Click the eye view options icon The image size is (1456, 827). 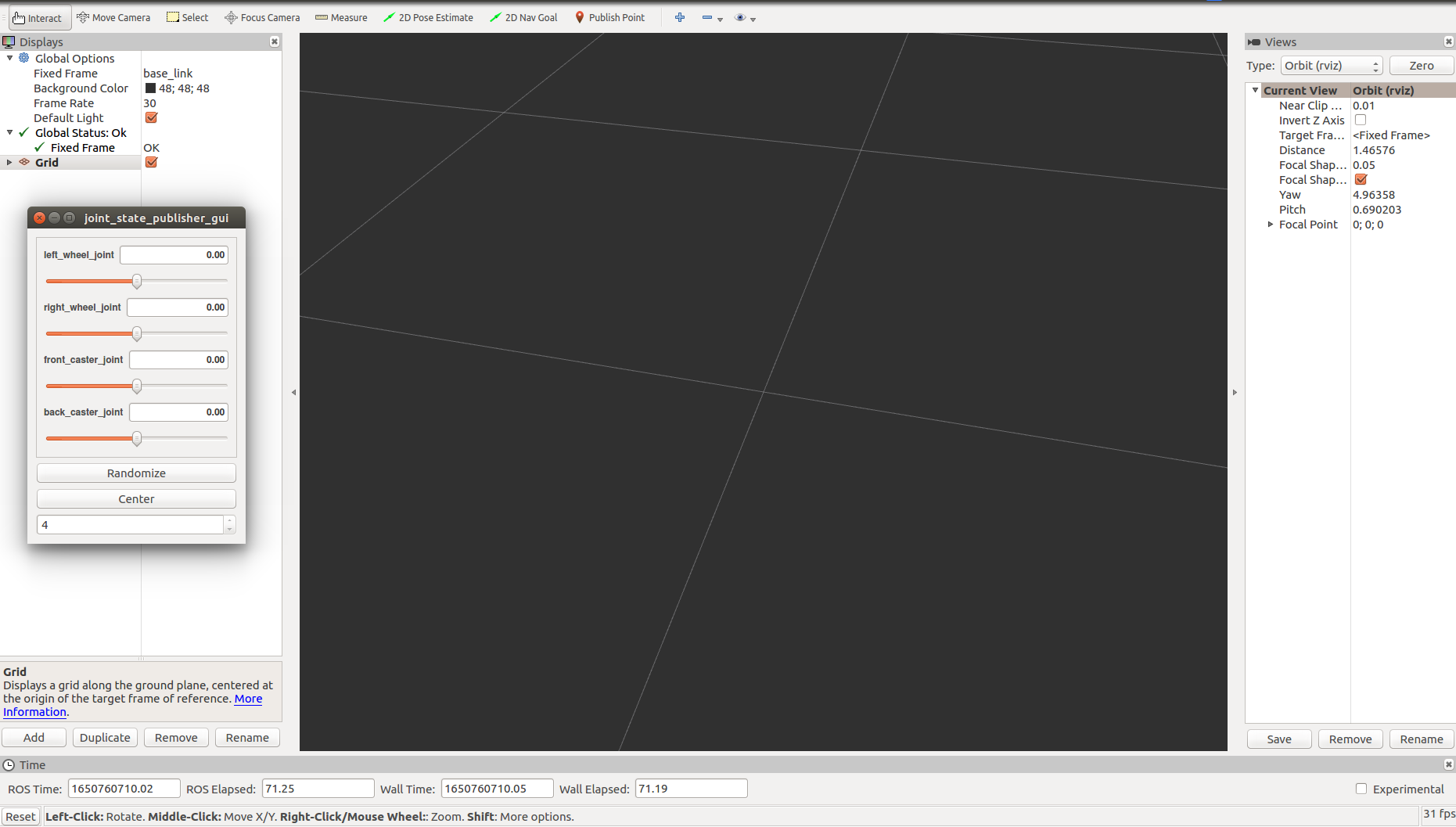point(740,17)
